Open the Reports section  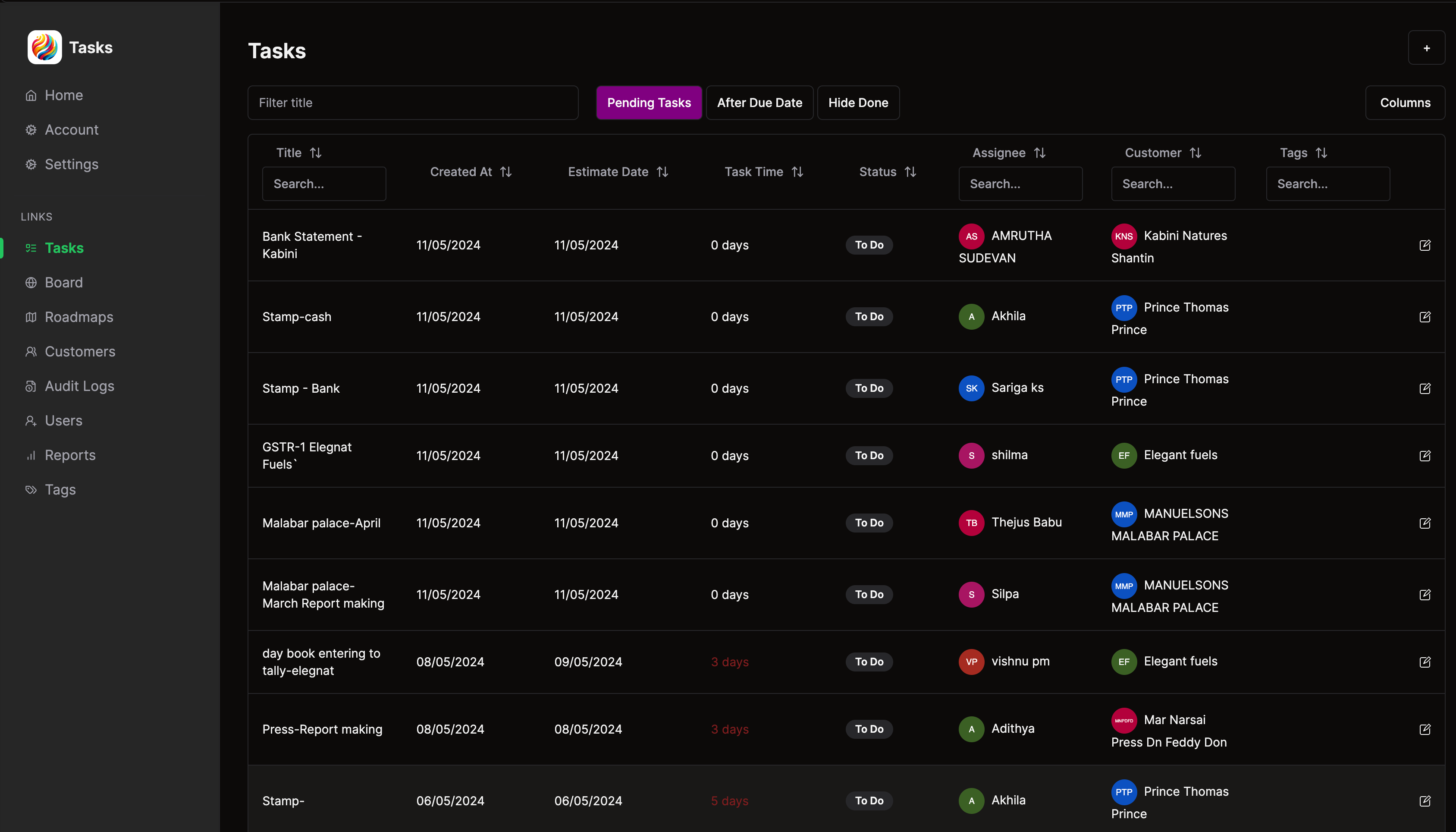pos(70,455)
